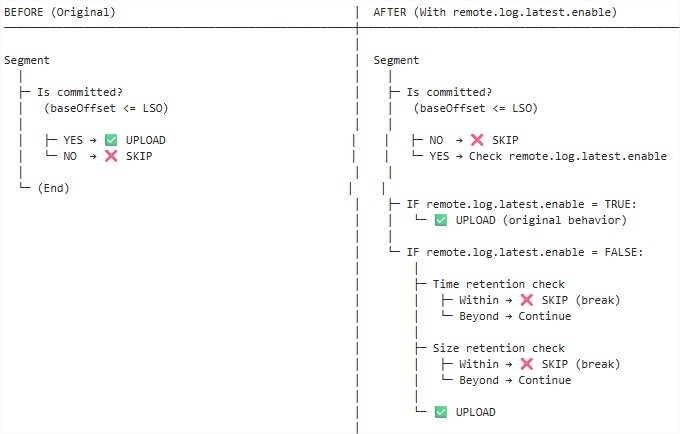This screenshot has height=434, width=680.
Task: Click Is committed? in the AFTER tree
Action: 449,92
